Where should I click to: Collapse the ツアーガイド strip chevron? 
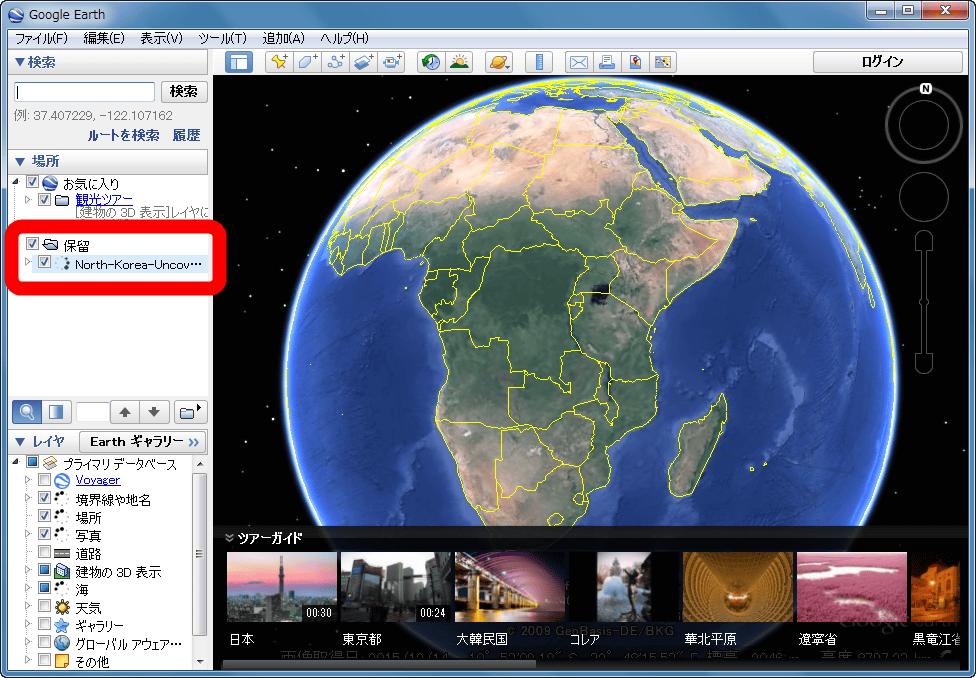pyautogui.click(x=229, y=538)
